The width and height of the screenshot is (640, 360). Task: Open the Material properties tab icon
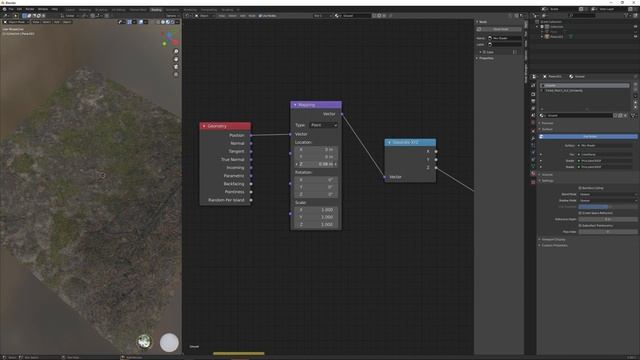(533, 173)
